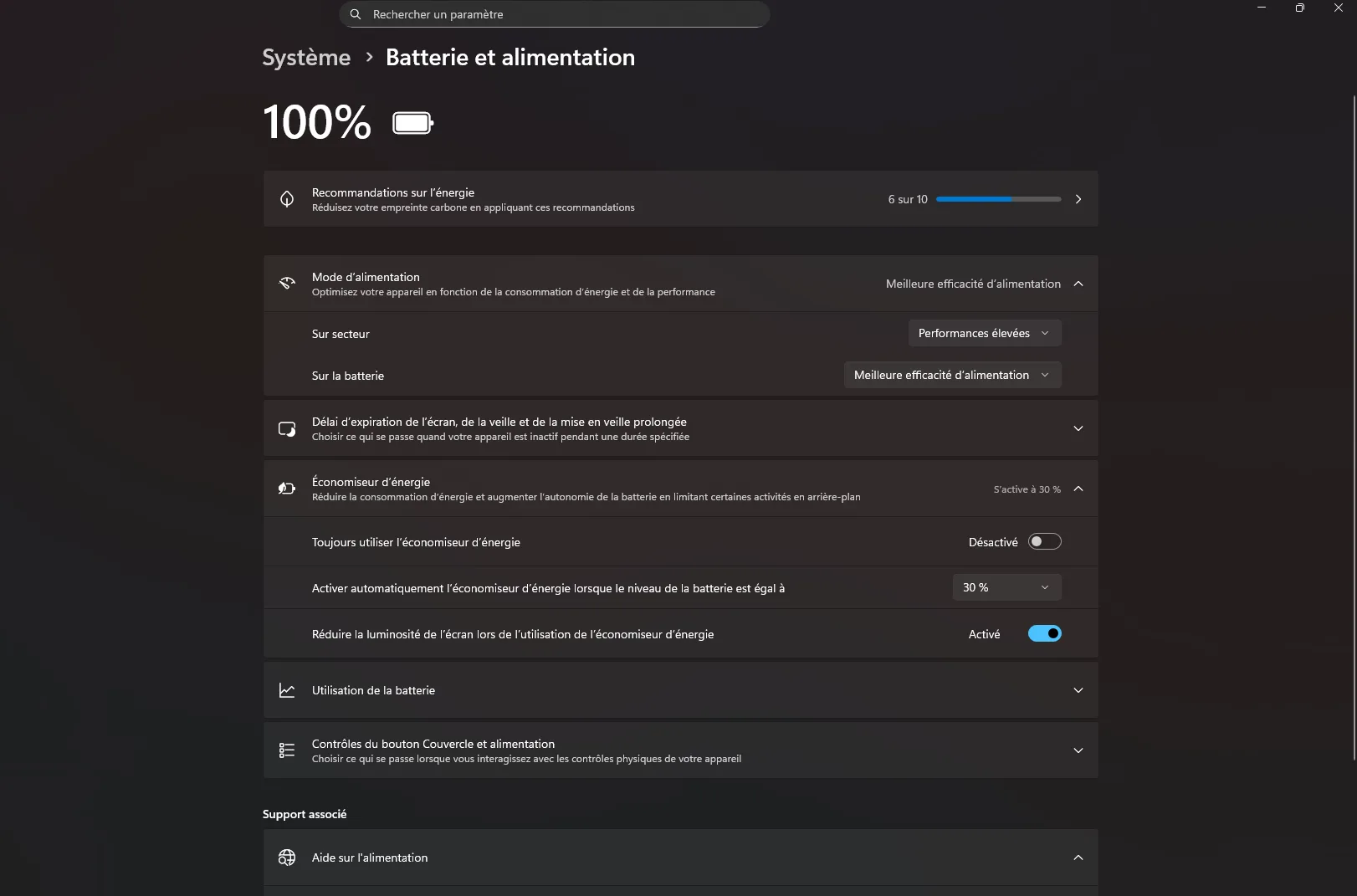The image size is (1357, 896).
Task: Click the Mode d'alimentation gauge icon
Action: [287, 284]
